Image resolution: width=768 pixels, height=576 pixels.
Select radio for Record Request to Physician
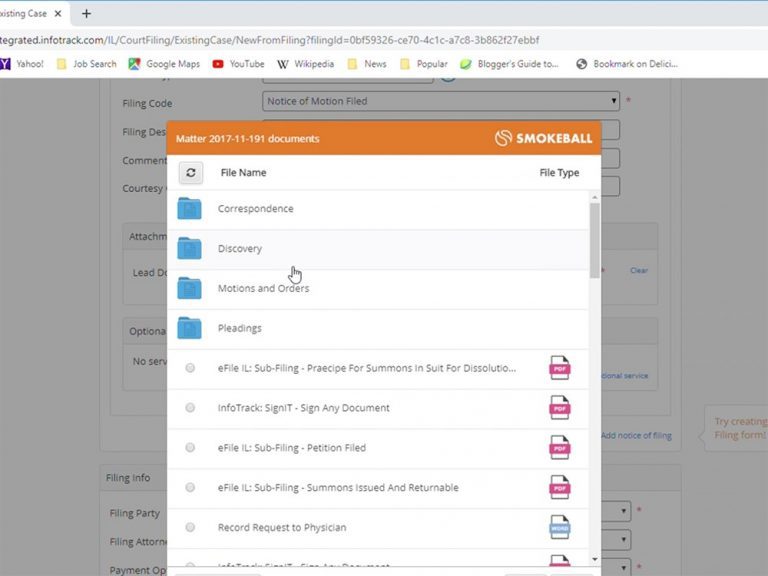190,527
